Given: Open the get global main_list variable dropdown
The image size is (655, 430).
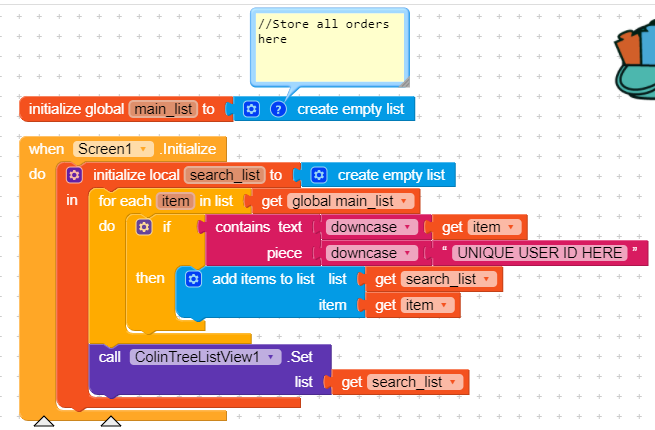Looking at the screenshot, I should [x=404, y=201].
